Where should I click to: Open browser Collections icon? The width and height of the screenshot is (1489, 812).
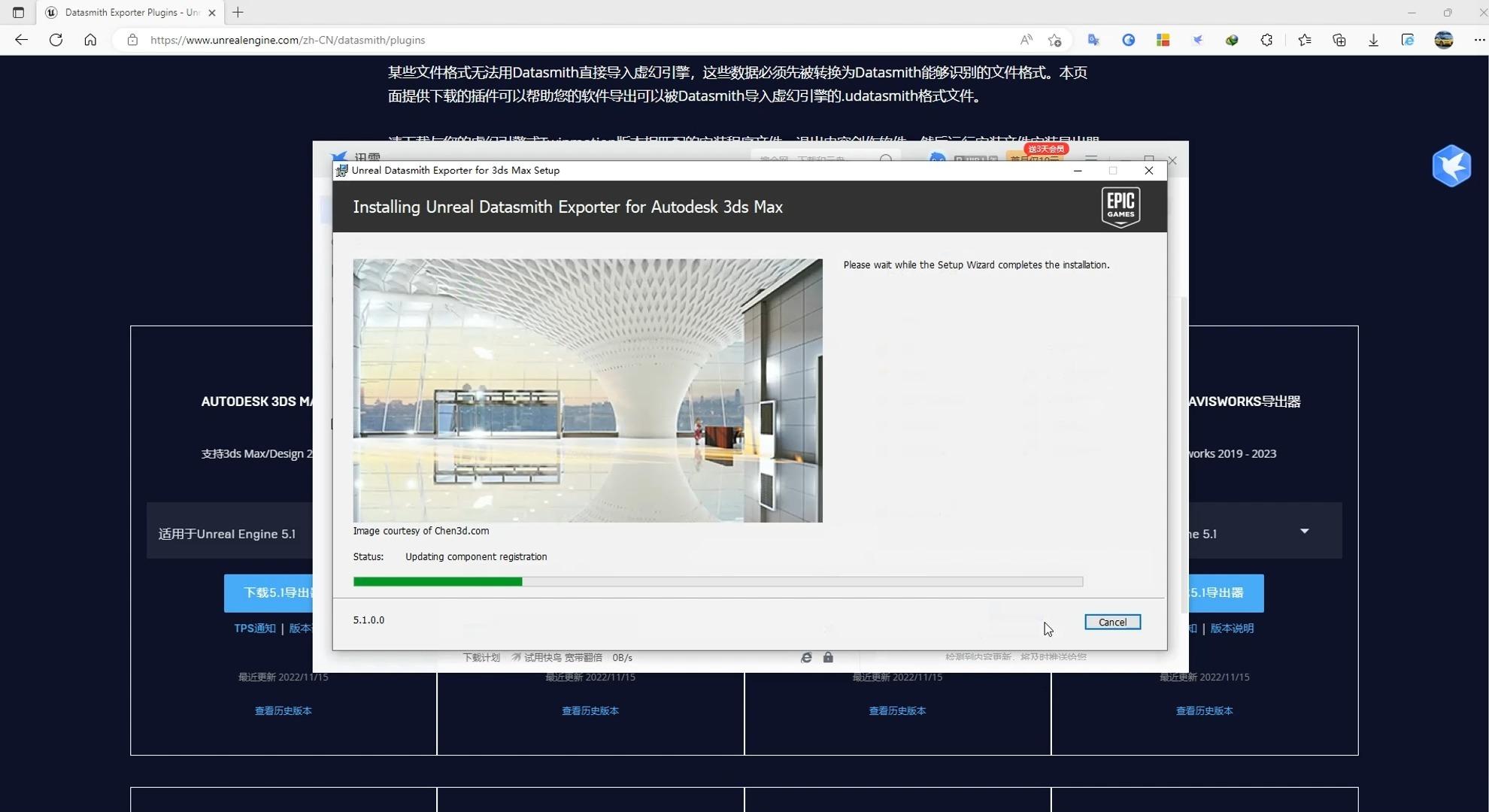coord(1339,40)
